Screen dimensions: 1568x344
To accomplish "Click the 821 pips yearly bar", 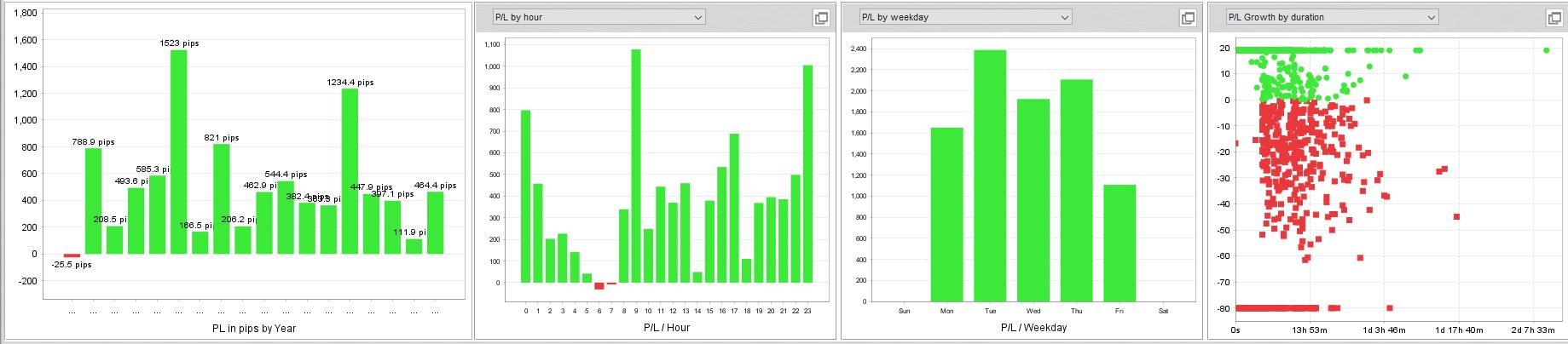I will 221,198.
